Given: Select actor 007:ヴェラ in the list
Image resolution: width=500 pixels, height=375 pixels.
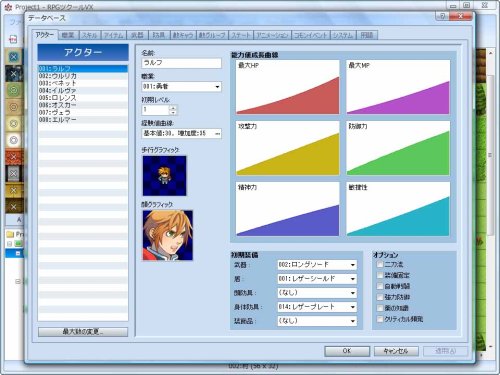Looking at the screenshot, I should coord(83,112).
